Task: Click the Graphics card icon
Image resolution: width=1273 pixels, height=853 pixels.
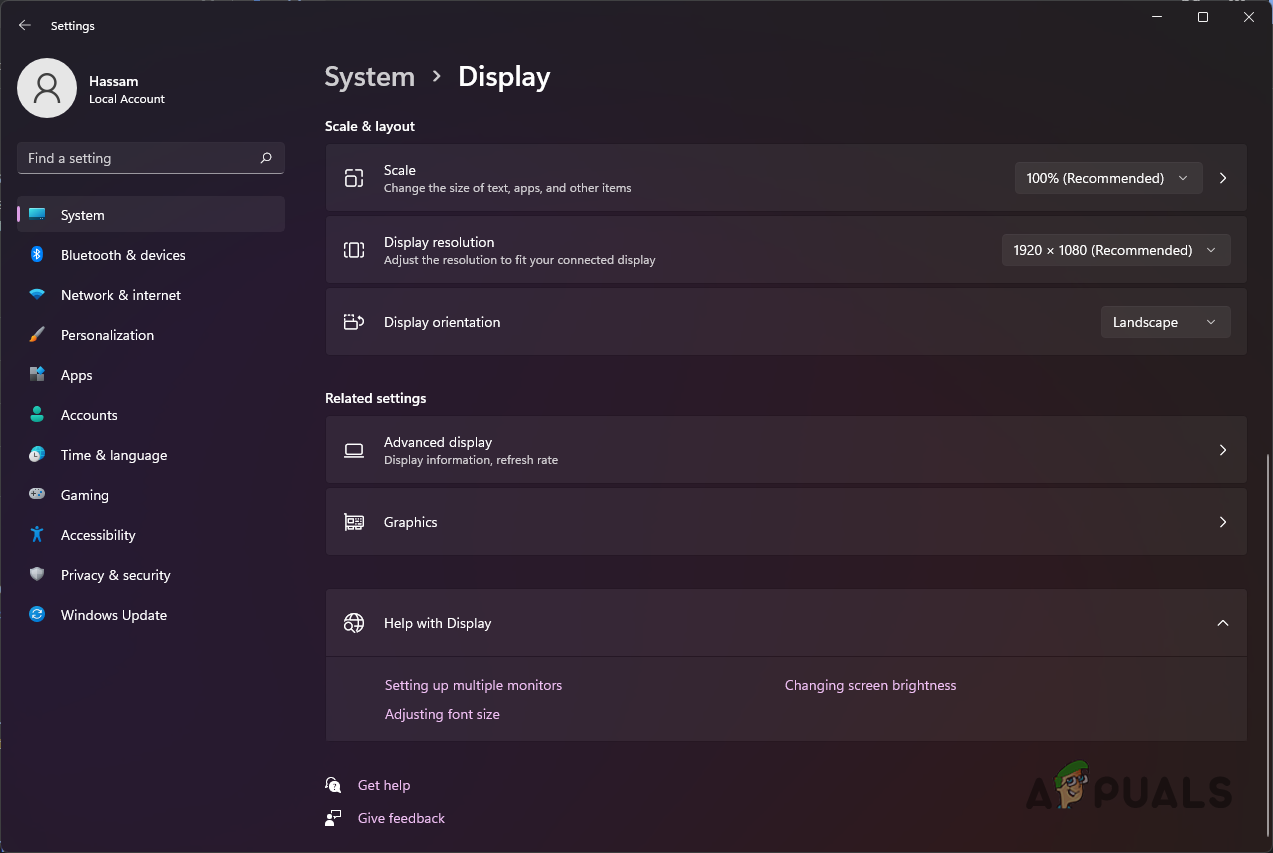Action: click(x=354, y=522)
